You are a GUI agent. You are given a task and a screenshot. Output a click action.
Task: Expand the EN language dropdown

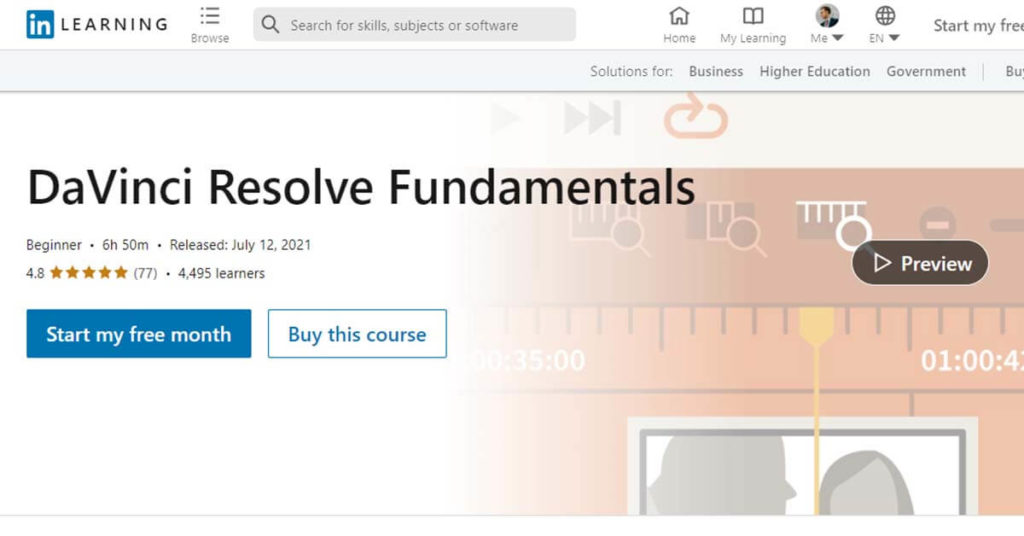pyautogui.click(x=894, y=39)
